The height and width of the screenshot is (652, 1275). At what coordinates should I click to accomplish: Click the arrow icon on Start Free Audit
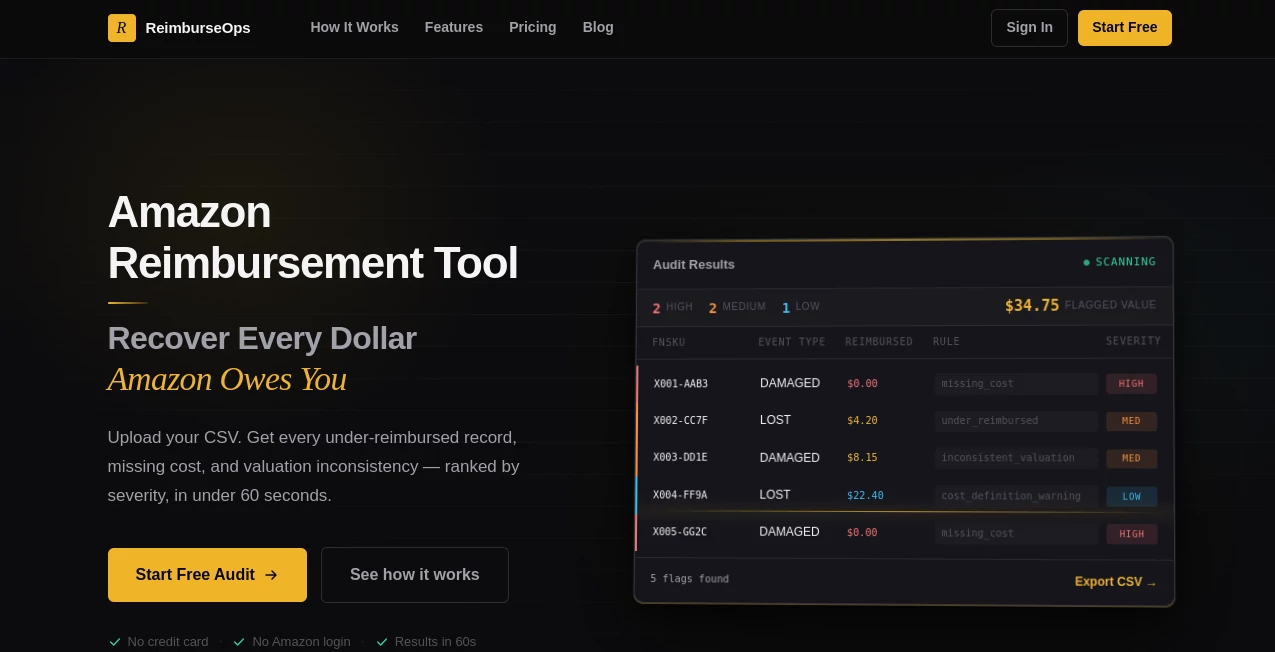pyautogui.click(x=271, y=575)
